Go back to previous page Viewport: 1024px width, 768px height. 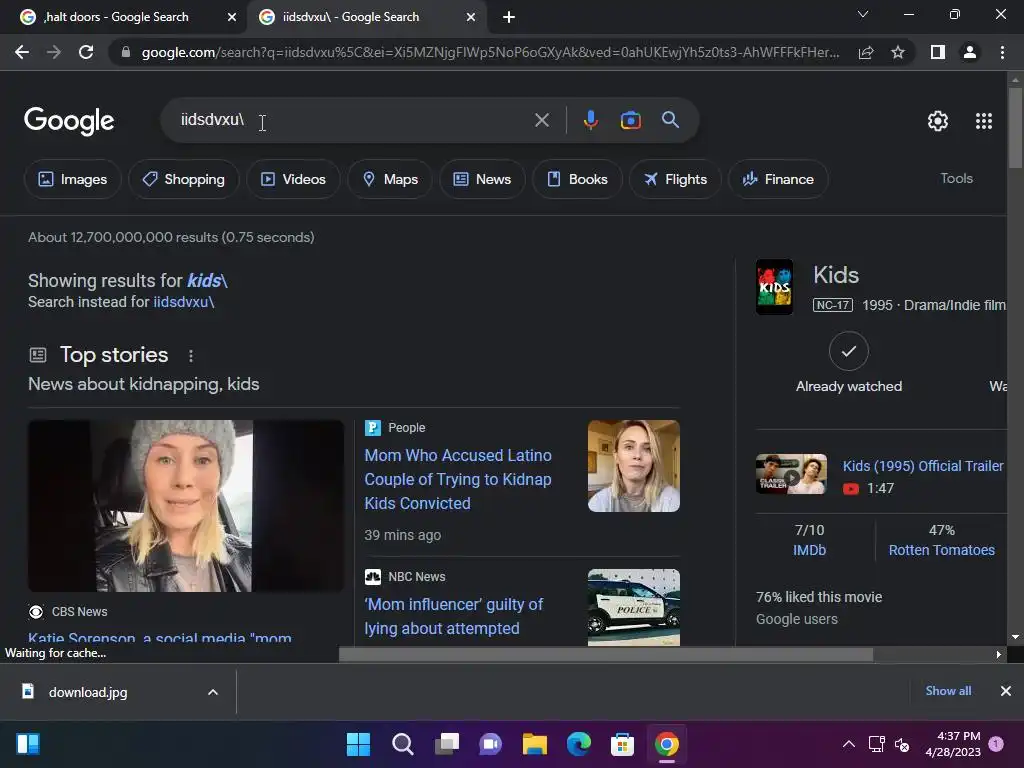coord(22,52)
